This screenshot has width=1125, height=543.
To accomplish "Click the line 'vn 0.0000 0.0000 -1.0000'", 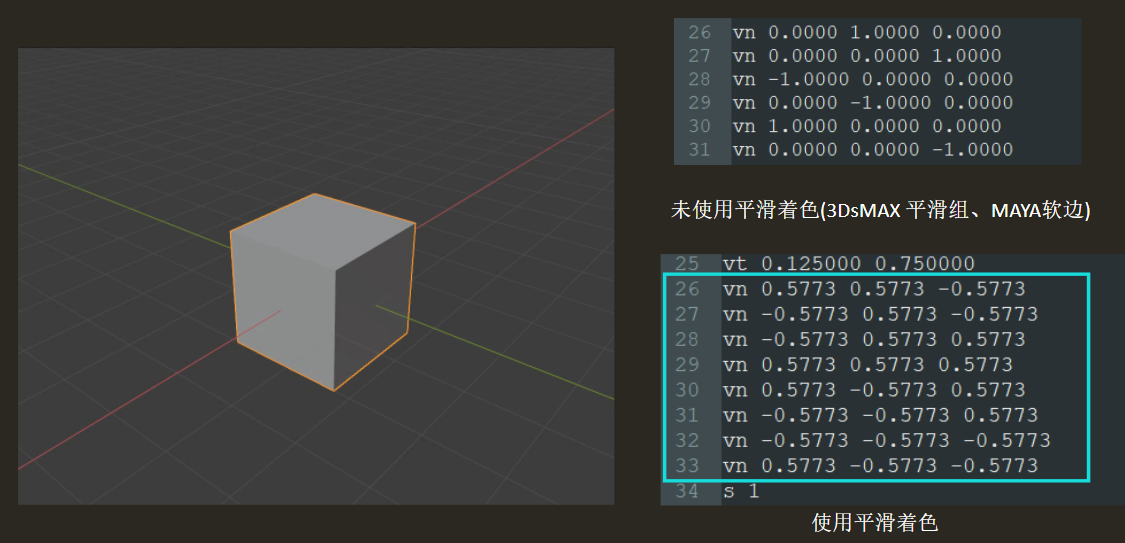I will [872, 149].
